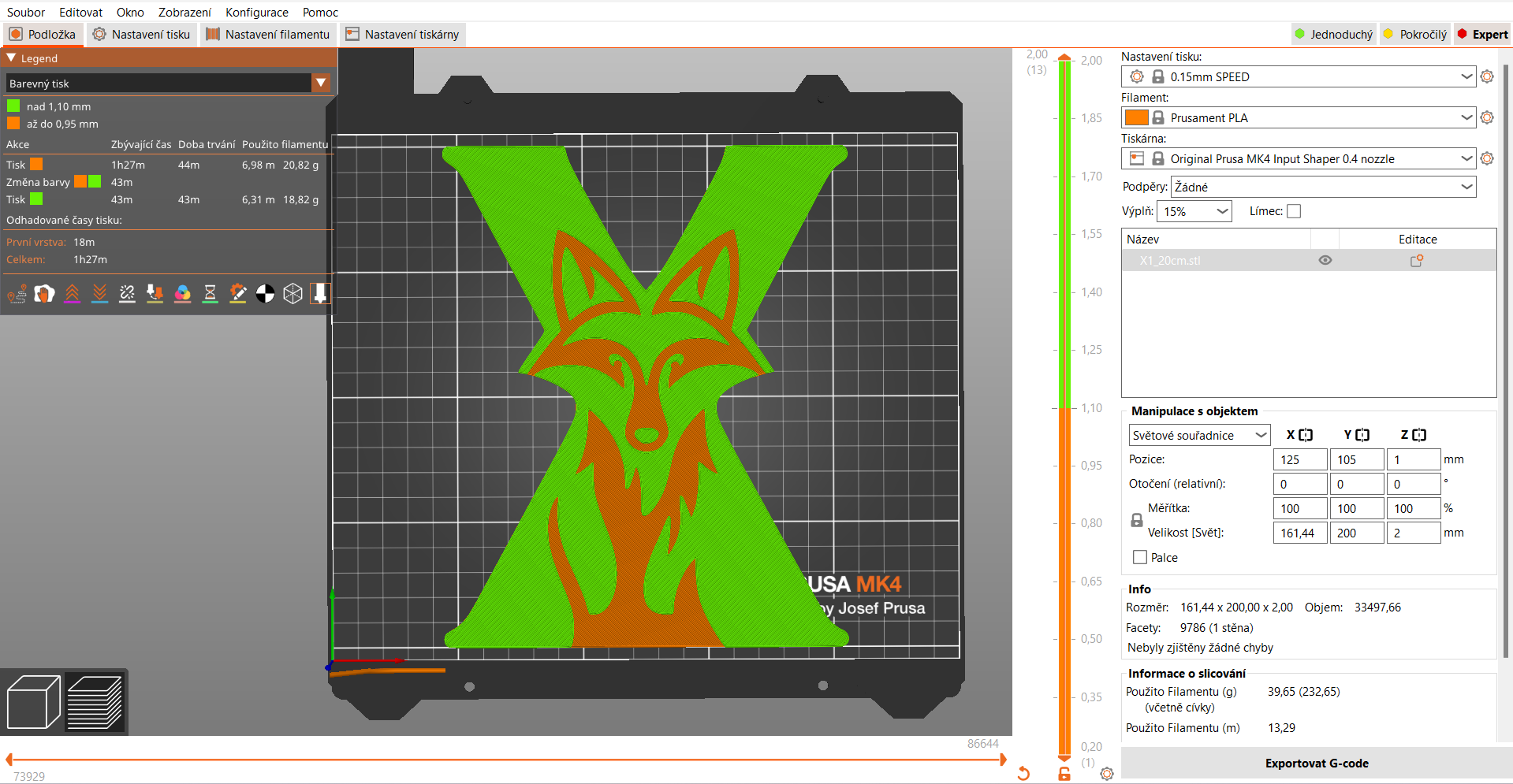
Task: Open the Barevný tisk view dropdown
Action: point(168,83)
